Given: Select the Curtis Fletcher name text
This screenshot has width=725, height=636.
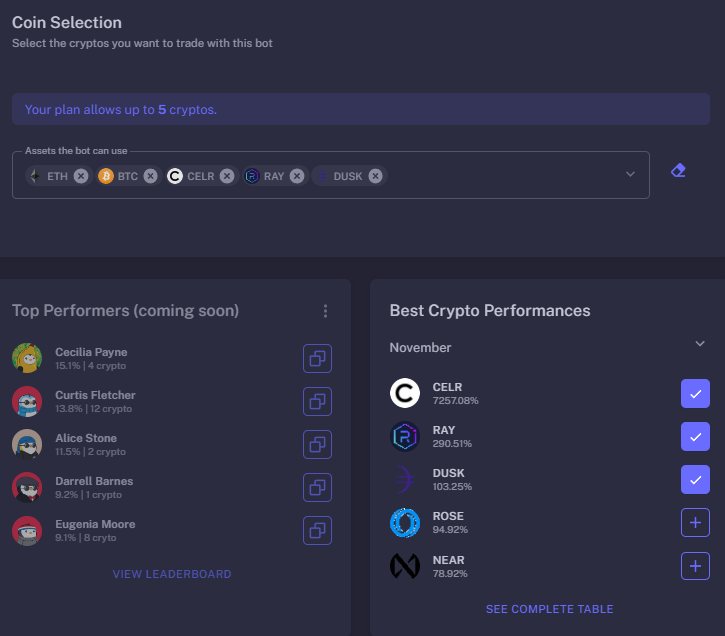Looking at the screenshot, I should (95, 395).
